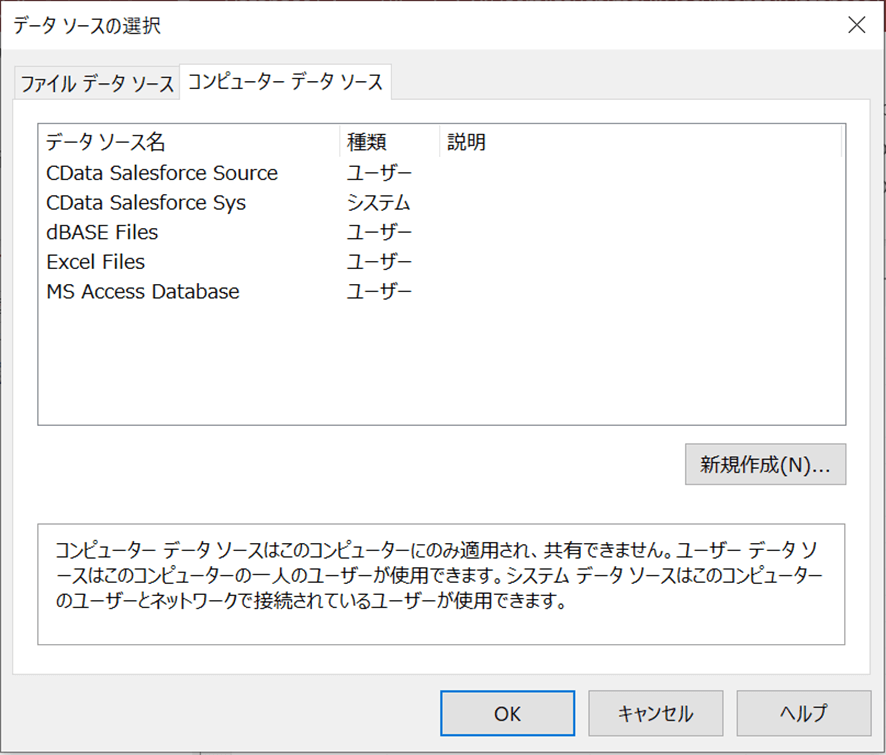Select the MS Access Database data source
886x755 pixels.
[140, 292]
